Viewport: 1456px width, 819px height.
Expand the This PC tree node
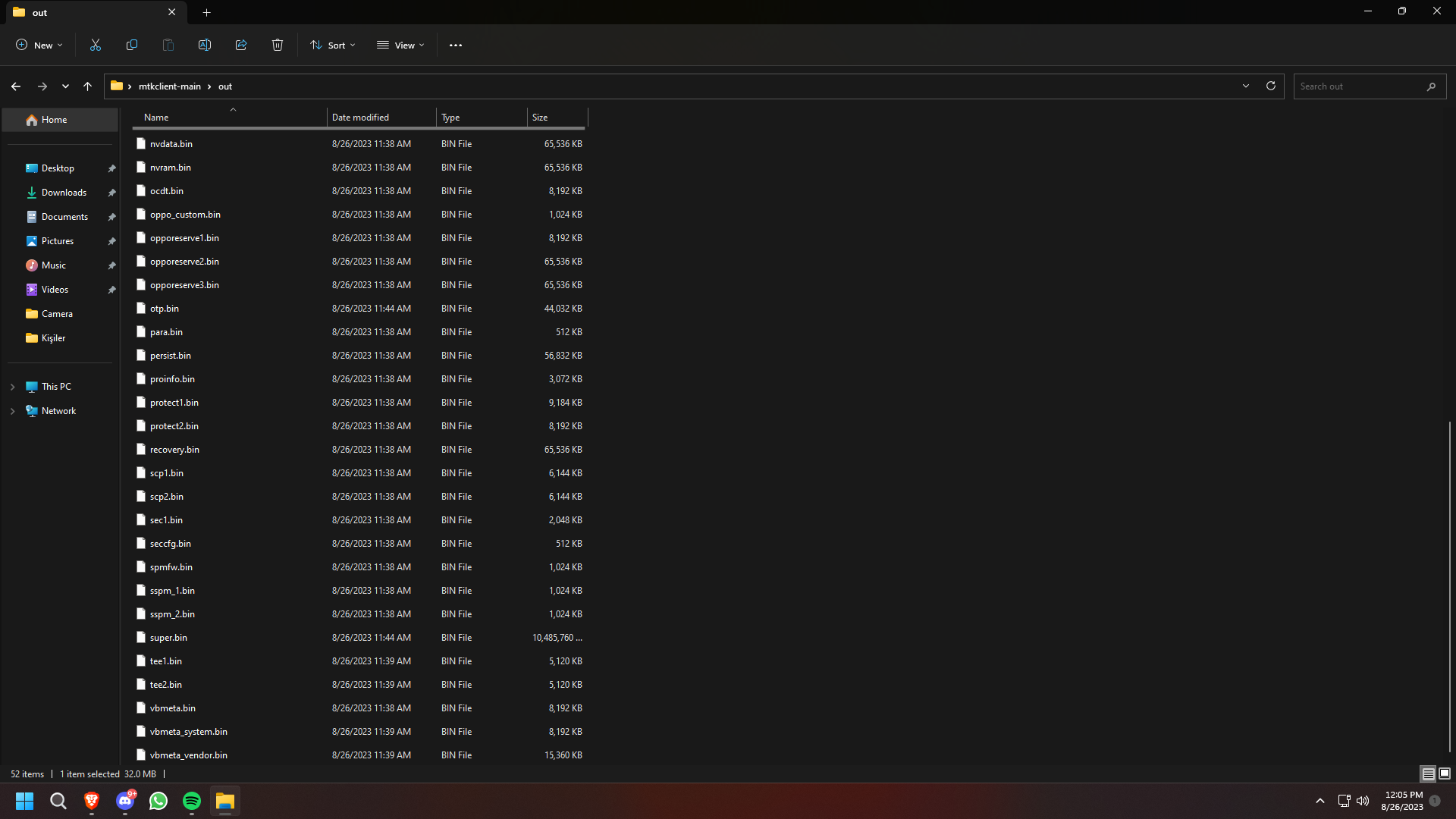(13, 387)
